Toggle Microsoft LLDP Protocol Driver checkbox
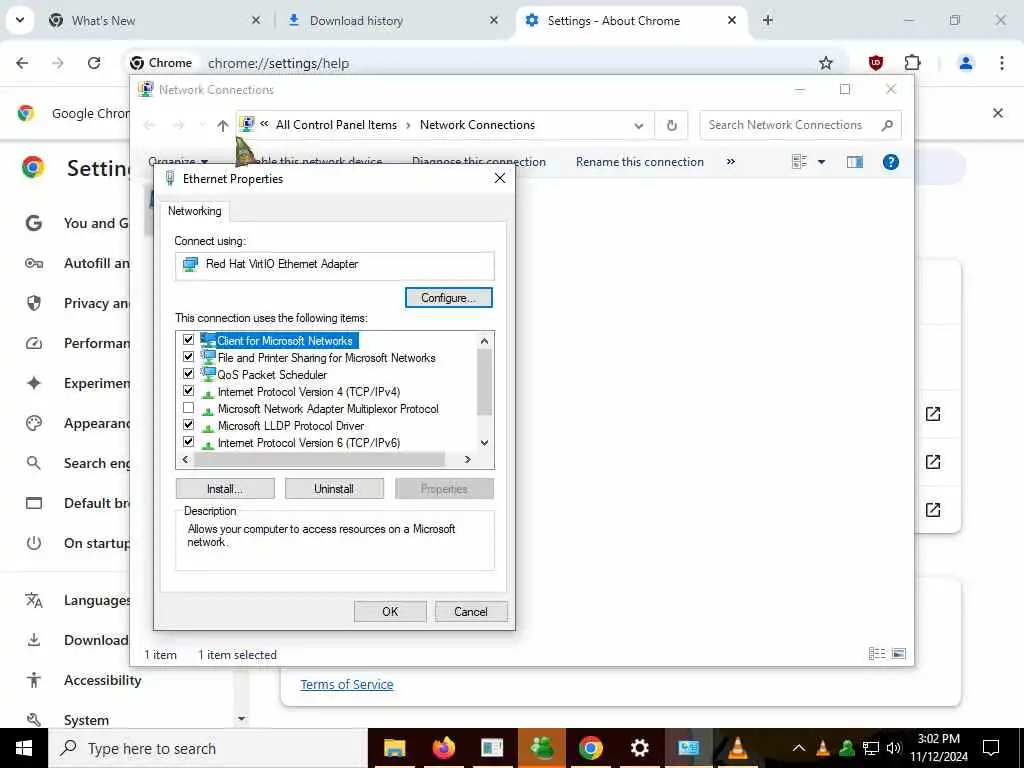 tap(189, 424)
